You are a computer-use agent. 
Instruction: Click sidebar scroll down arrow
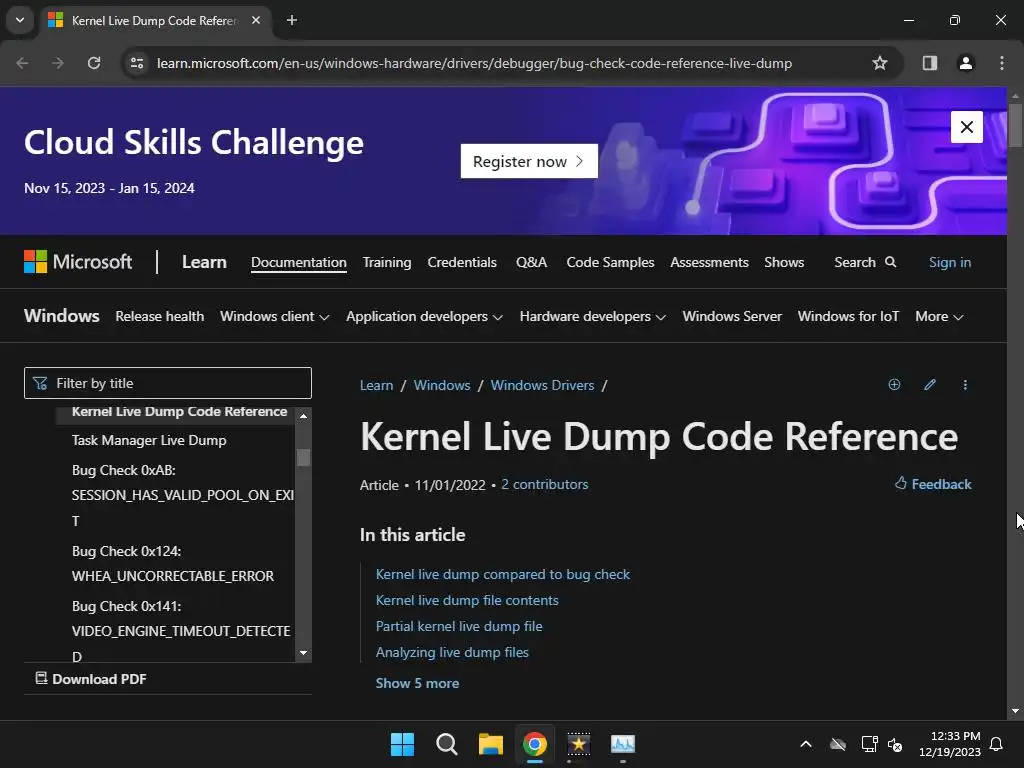tap(303, 652)
